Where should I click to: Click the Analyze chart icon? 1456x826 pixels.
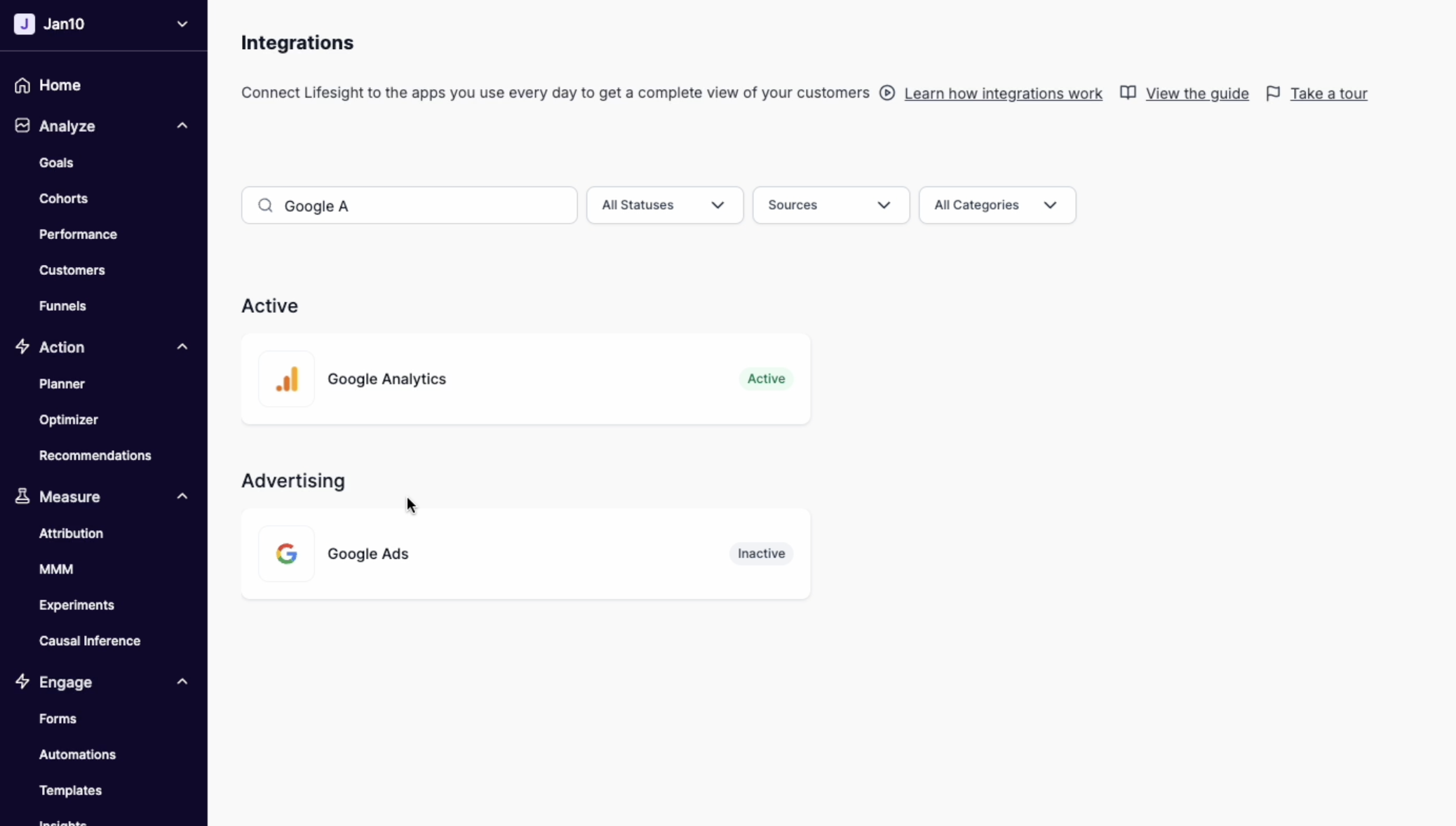pyautogui.click(x=22, y=126)
